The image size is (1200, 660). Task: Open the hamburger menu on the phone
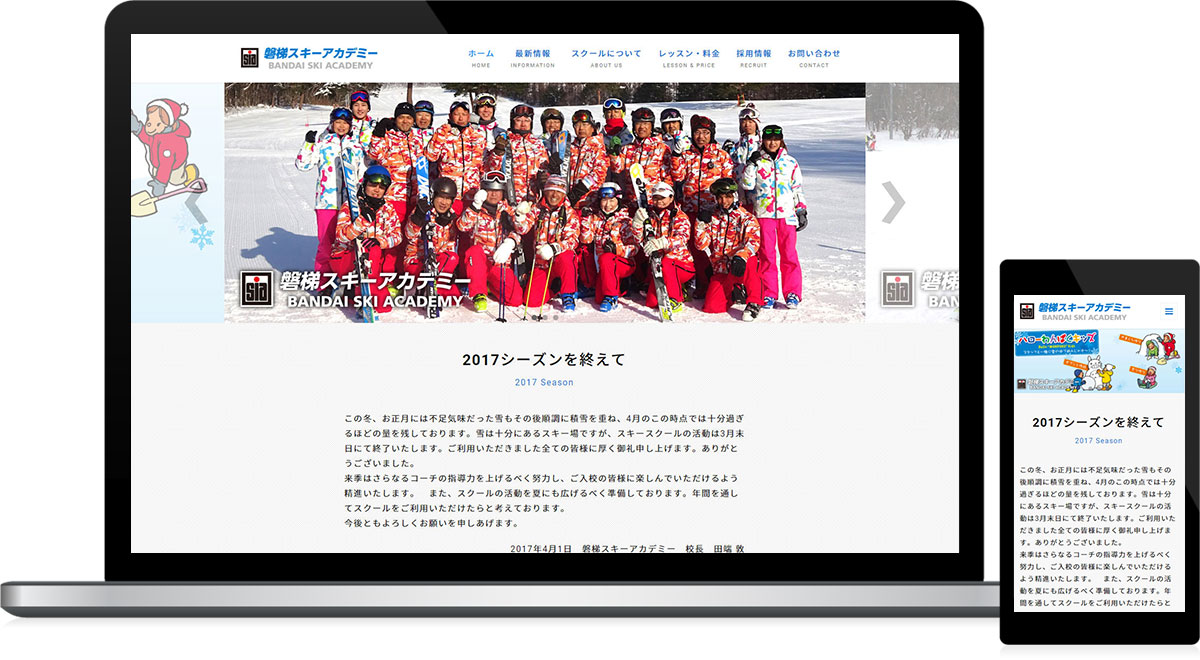tap(1169, 311)
